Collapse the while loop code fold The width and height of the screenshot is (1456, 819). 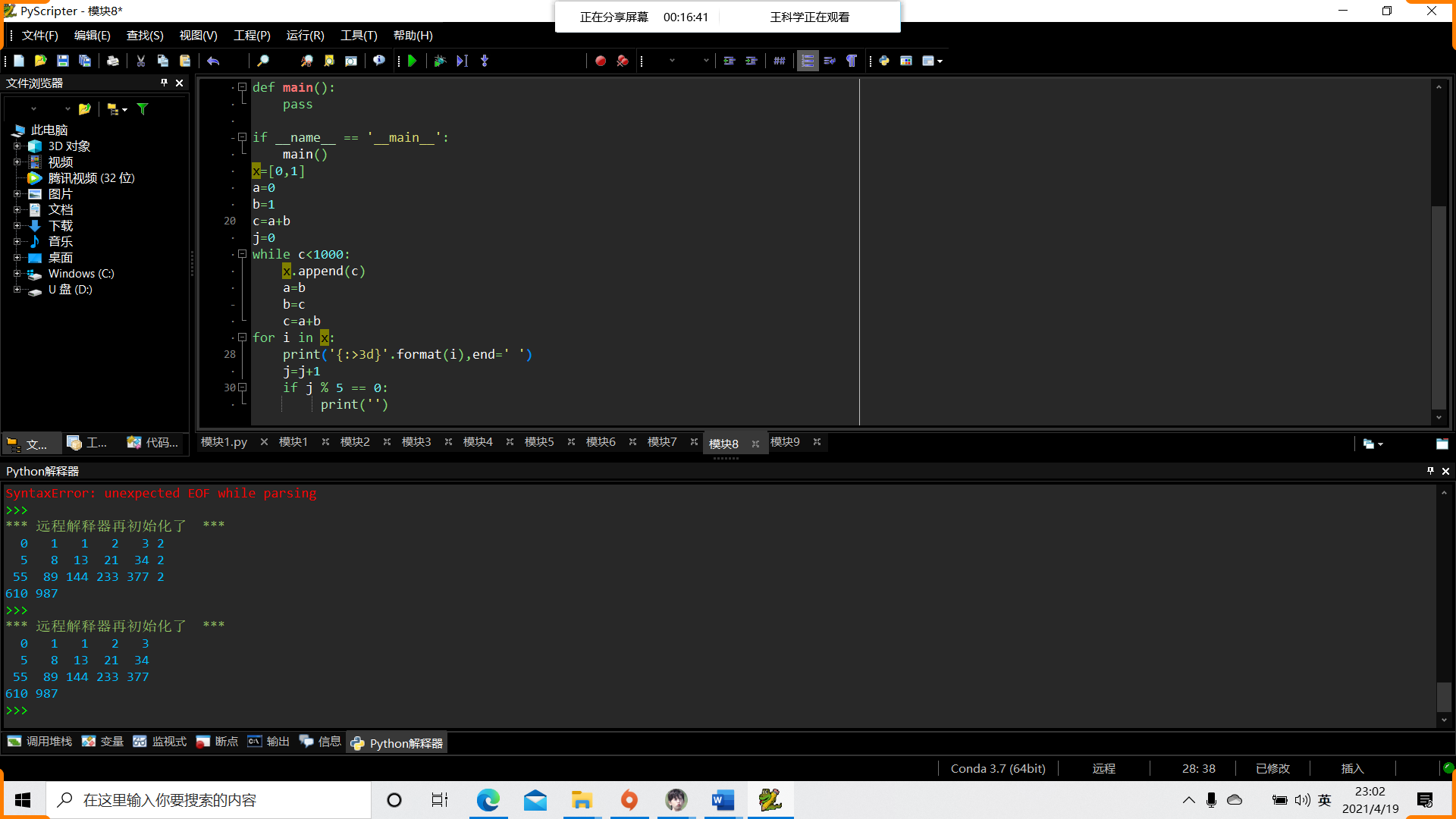point(242,254)
